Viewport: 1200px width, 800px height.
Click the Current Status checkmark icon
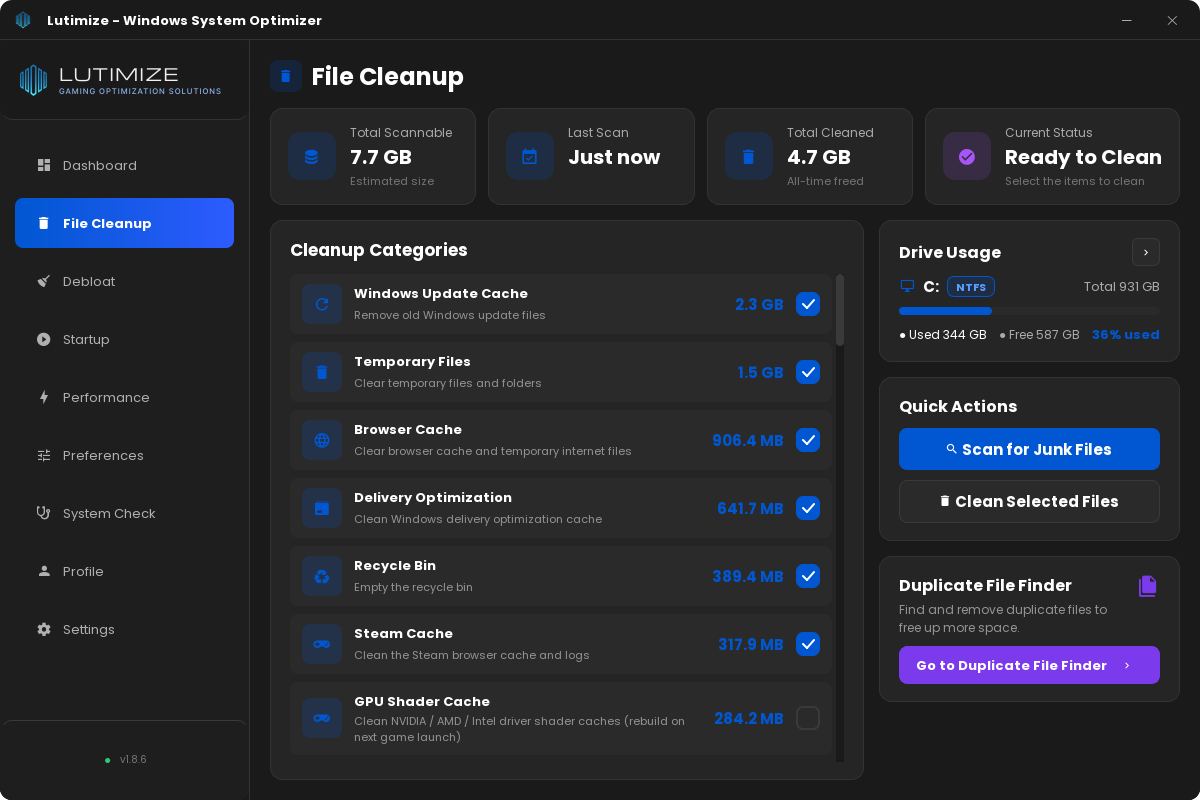click(x=966, y=156)
